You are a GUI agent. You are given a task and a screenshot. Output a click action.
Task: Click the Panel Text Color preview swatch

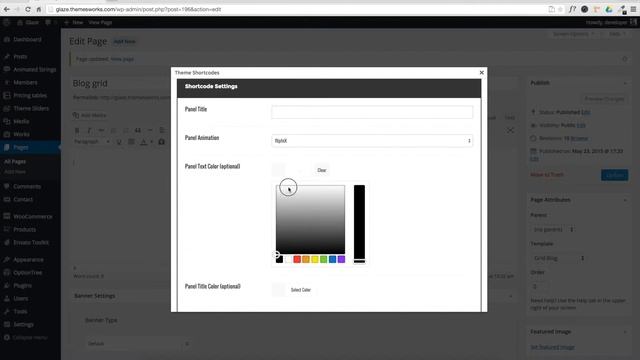coord(279,170)
